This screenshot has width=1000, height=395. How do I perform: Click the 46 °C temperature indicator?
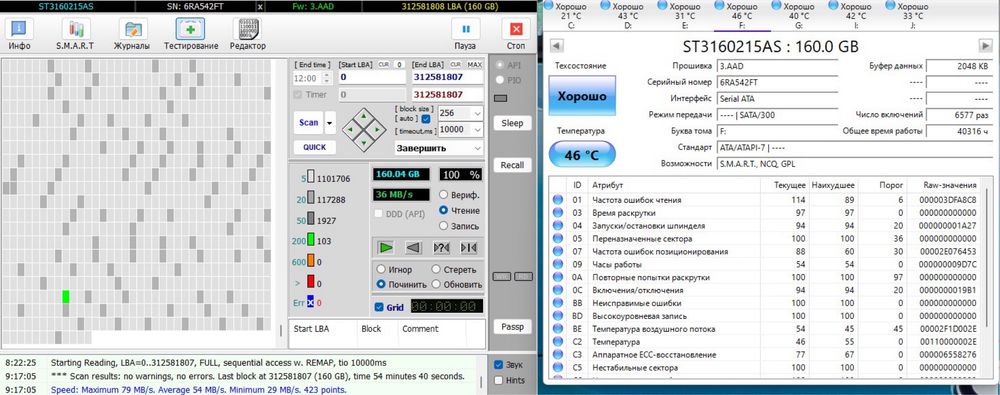tap(582, 154)
